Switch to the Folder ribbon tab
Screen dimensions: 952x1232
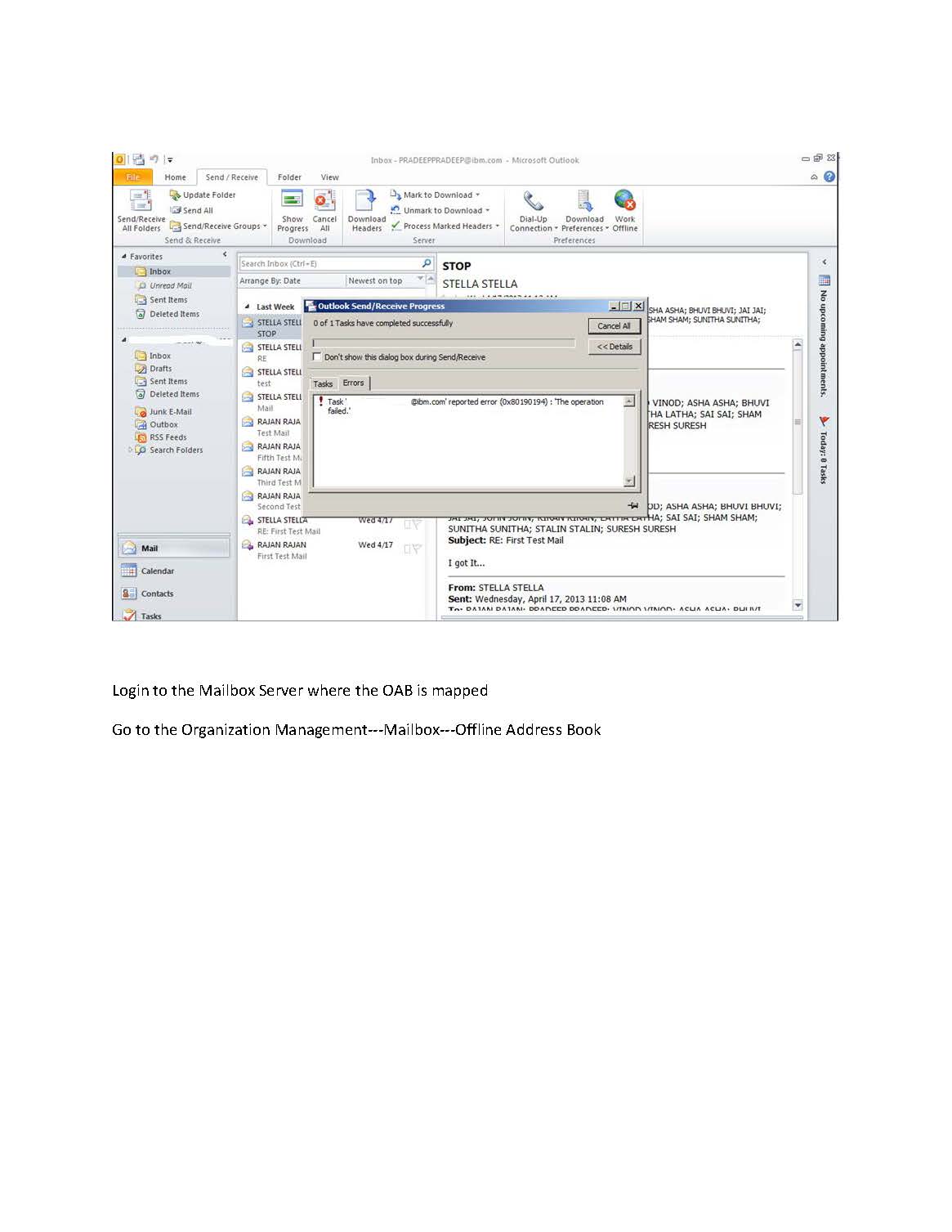(289, 177)
